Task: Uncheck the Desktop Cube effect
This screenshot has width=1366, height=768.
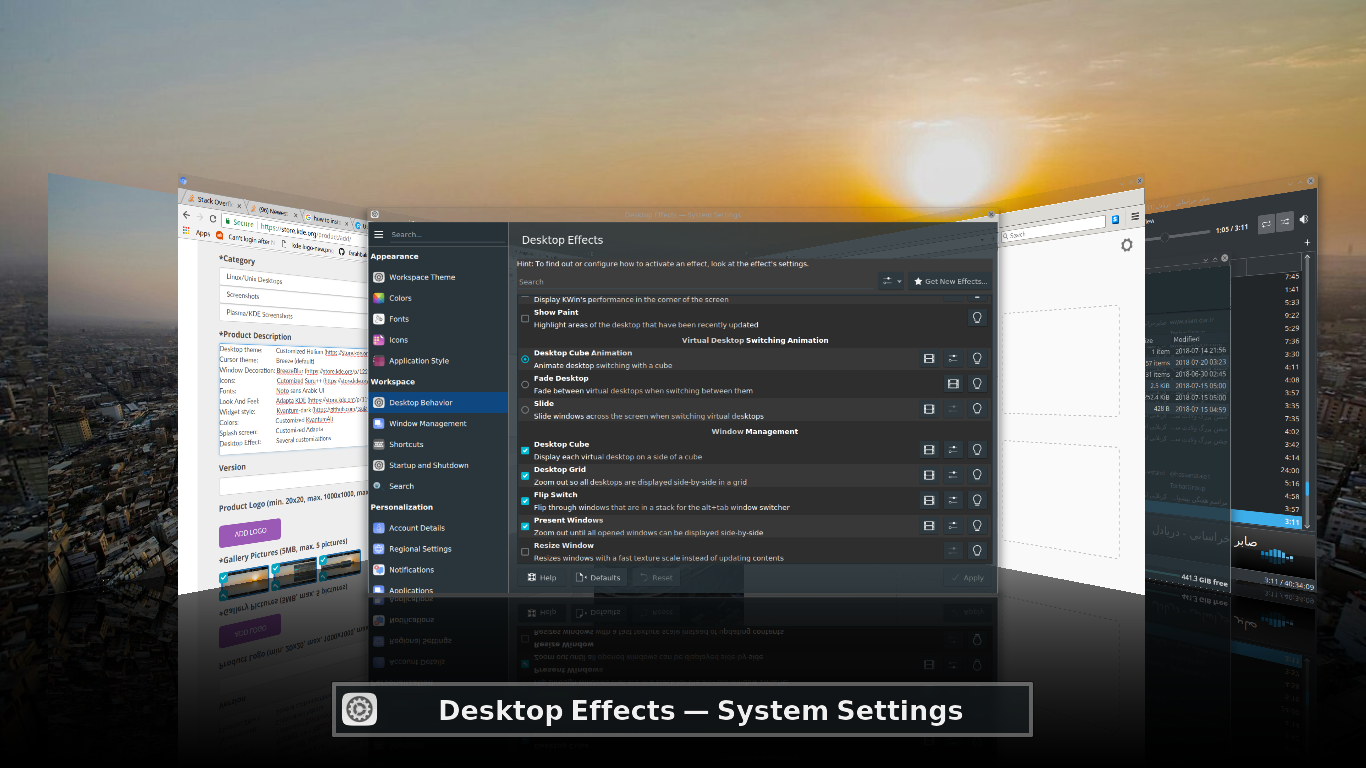Action: [525, 450]
